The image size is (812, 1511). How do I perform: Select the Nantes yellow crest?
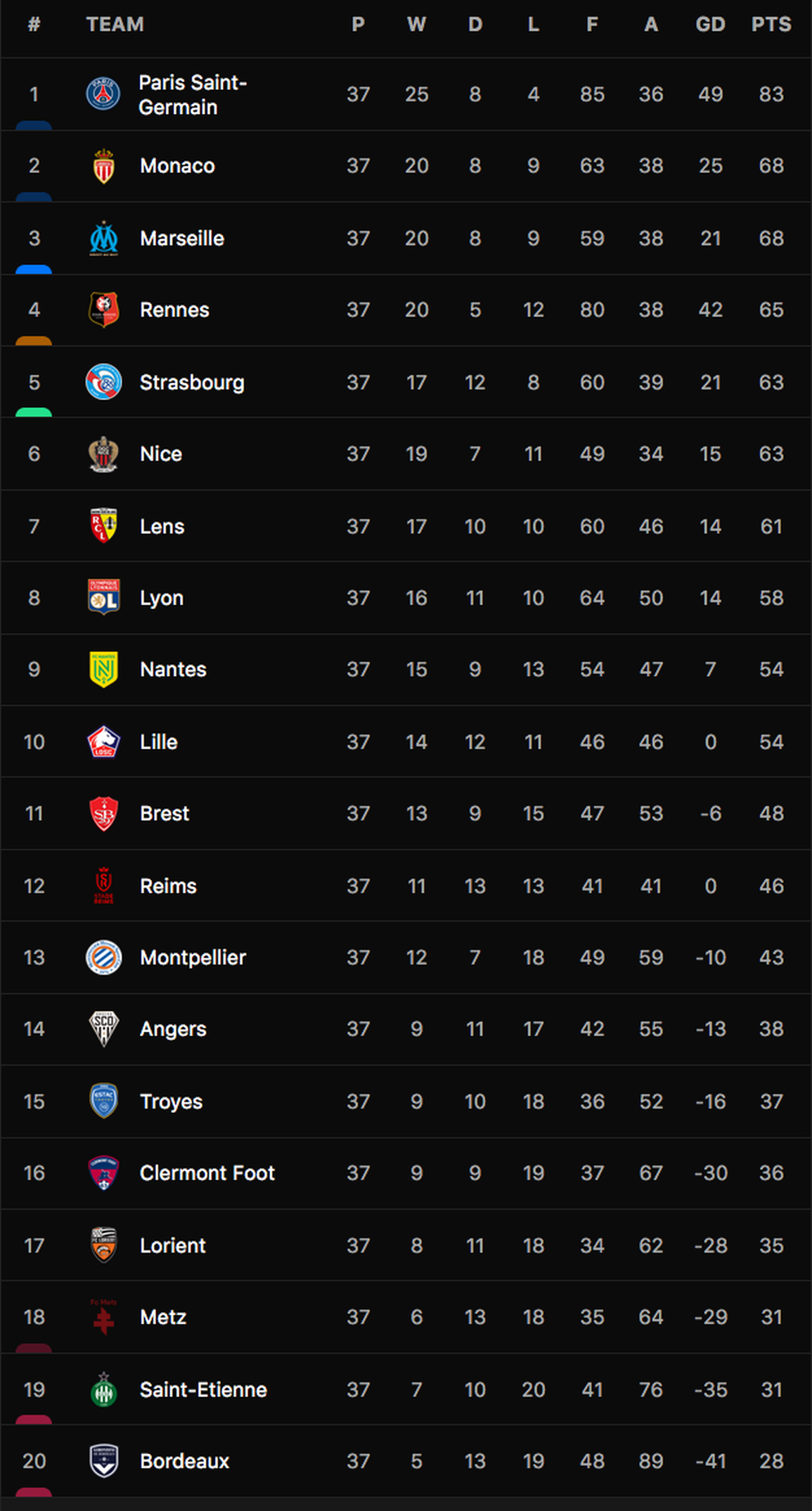coord(103,669)
